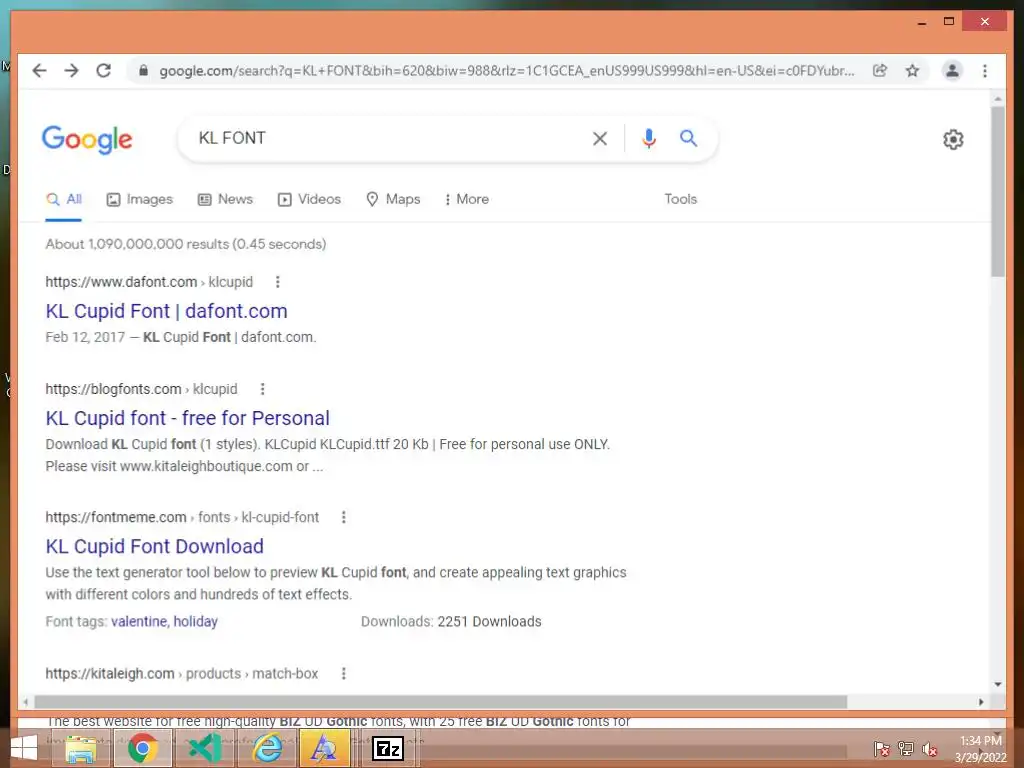The image size is (1024, 768).
Task: Open KL Cupid font free for Personal
Action: coord(187,418)
